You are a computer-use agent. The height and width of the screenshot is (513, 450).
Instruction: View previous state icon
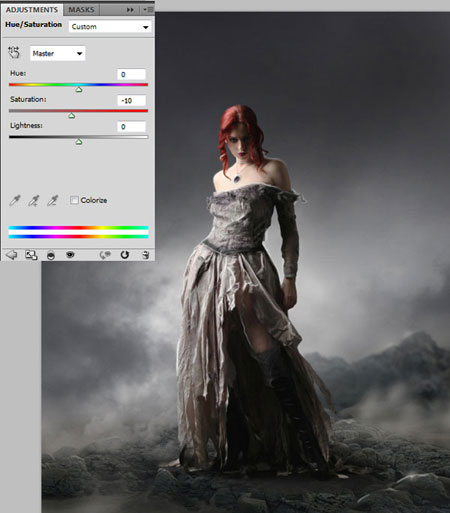[105, 255]
